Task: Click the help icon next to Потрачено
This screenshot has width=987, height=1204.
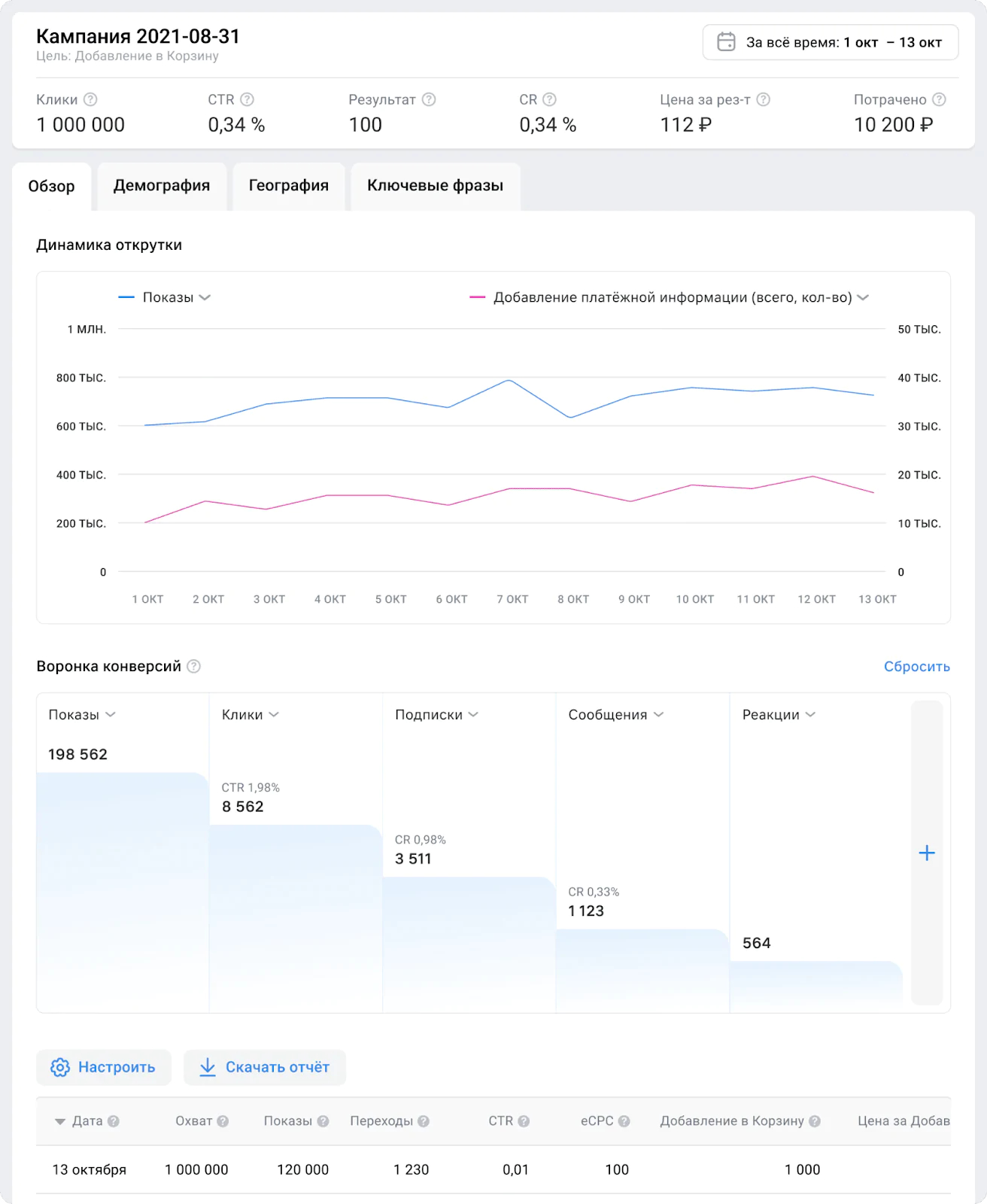Action: point(939,99)
